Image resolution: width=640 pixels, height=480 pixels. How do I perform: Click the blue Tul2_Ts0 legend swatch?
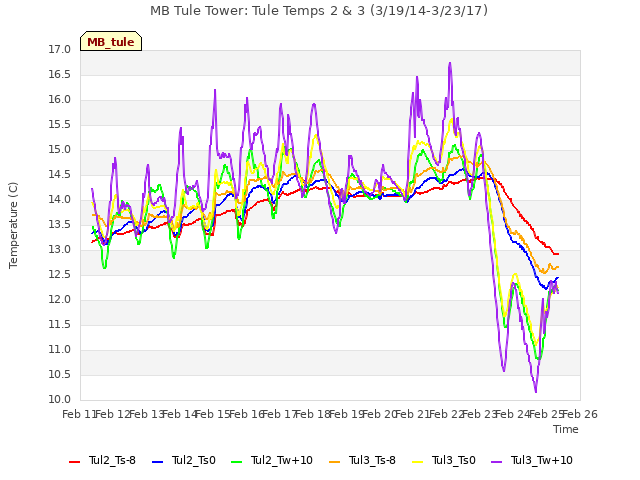pos(158,462)
